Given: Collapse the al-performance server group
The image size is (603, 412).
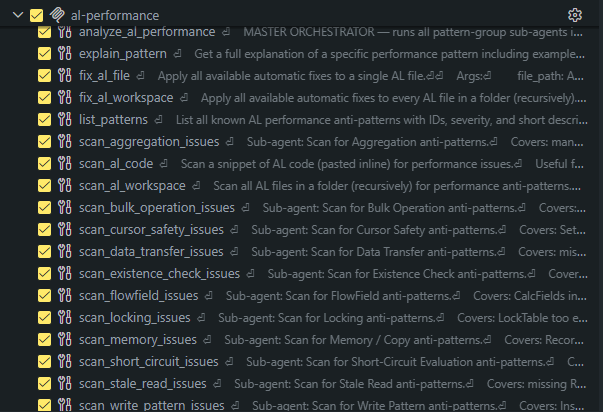Looking at the screenshot, I should point(18,15).
